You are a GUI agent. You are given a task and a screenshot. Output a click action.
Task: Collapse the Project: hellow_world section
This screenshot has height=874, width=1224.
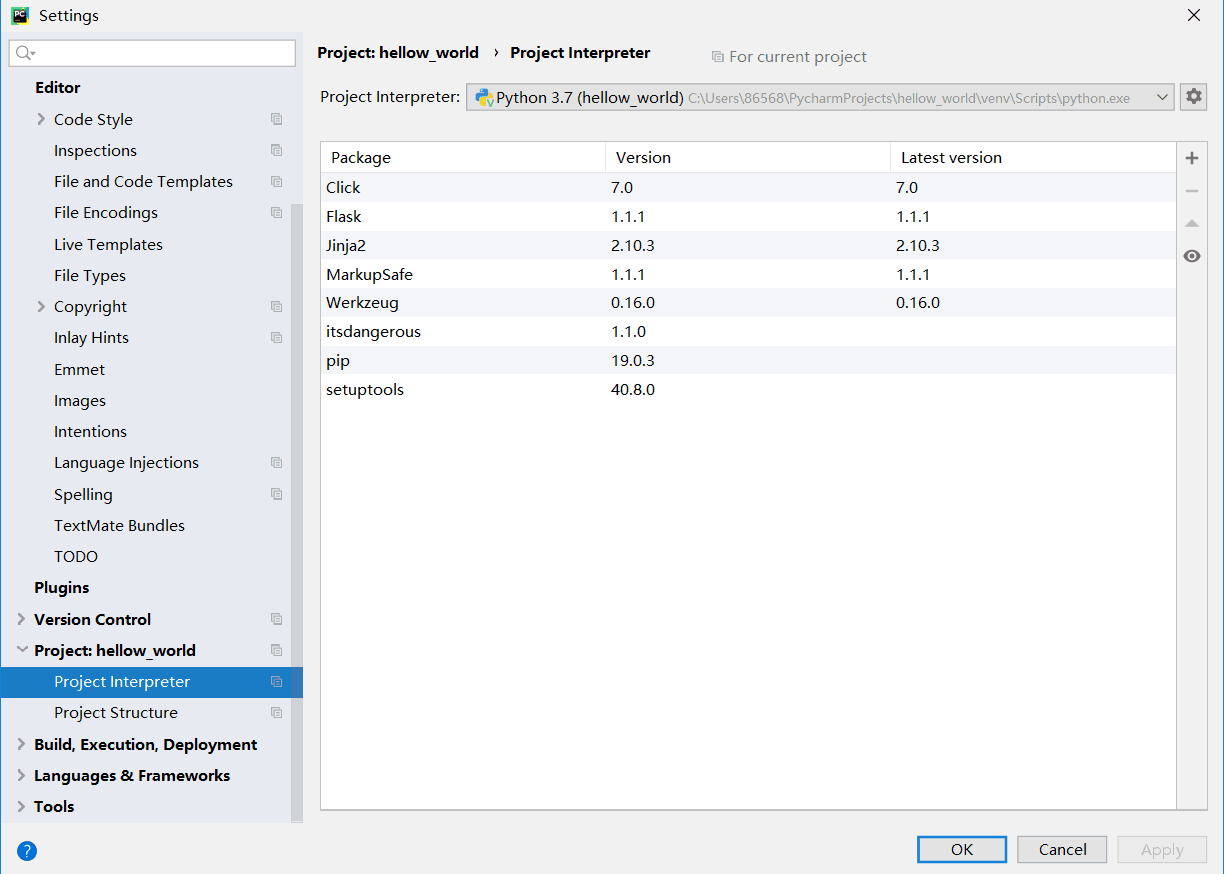click(21, 650)
